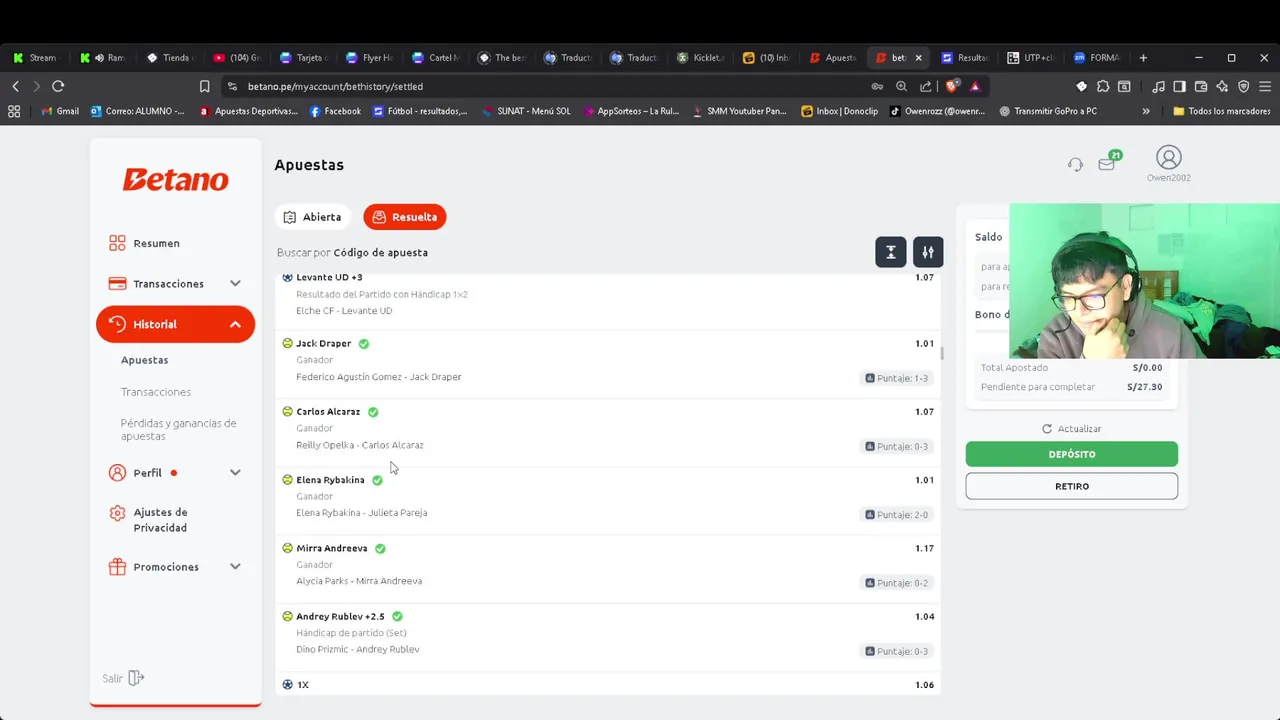Click the zoom magnifier icon in address bar
The image size is (1280, 720).
click(x=901, y=86)
